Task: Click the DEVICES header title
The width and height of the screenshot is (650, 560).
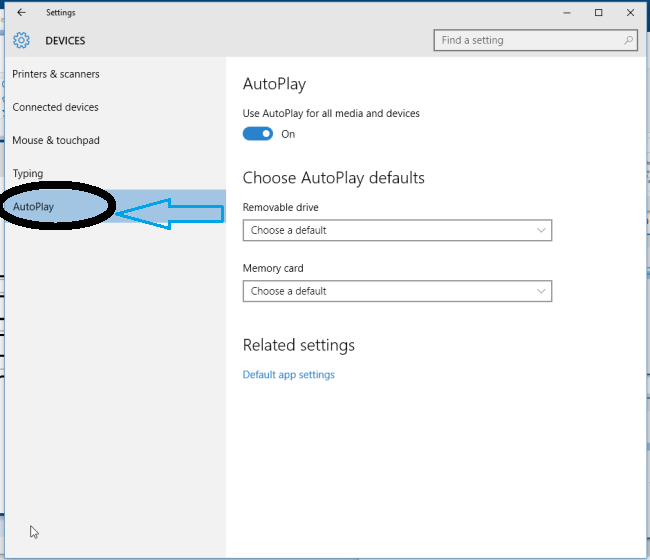Action: click(x=65, y=41)
